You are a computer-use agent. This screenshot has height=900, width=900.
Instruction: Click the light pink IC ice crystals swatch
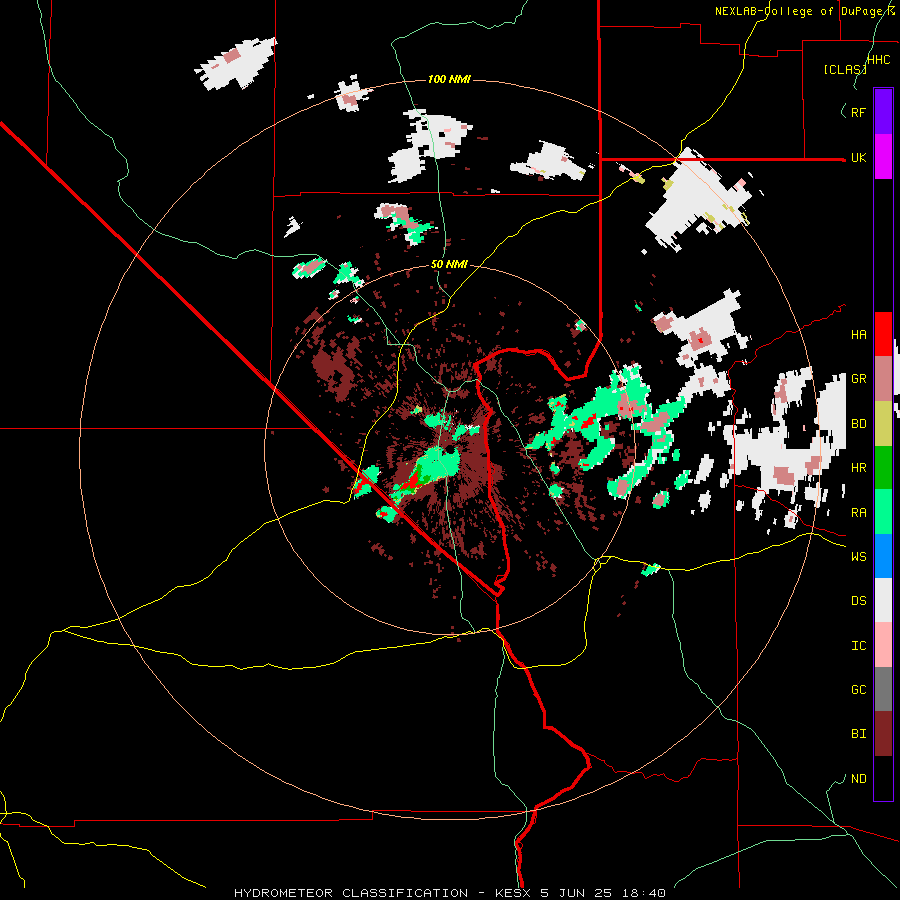click(883, 645)
